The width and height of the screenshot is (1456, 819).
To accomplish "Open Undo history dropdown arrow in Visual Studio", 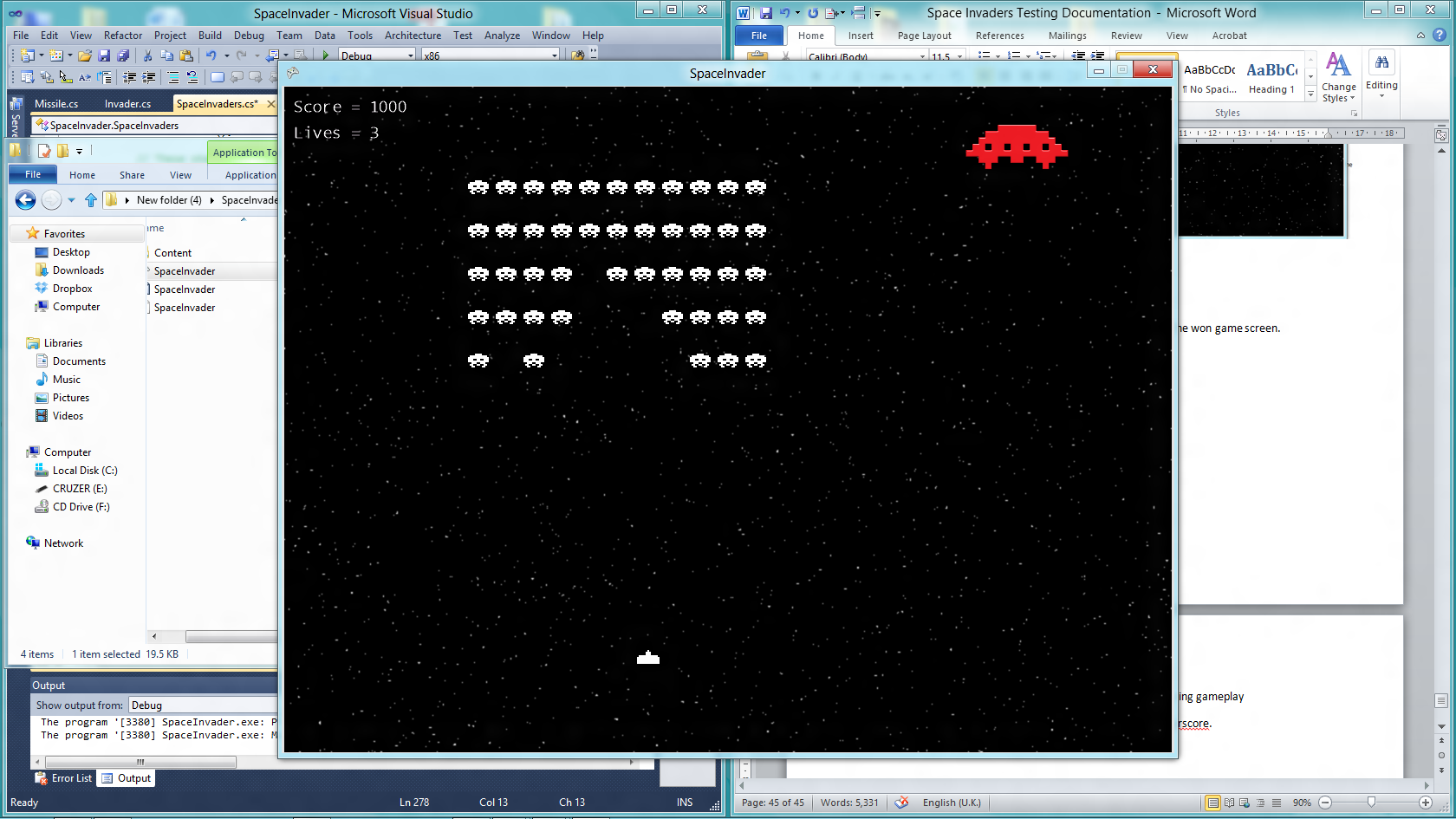I will (227, 55).
